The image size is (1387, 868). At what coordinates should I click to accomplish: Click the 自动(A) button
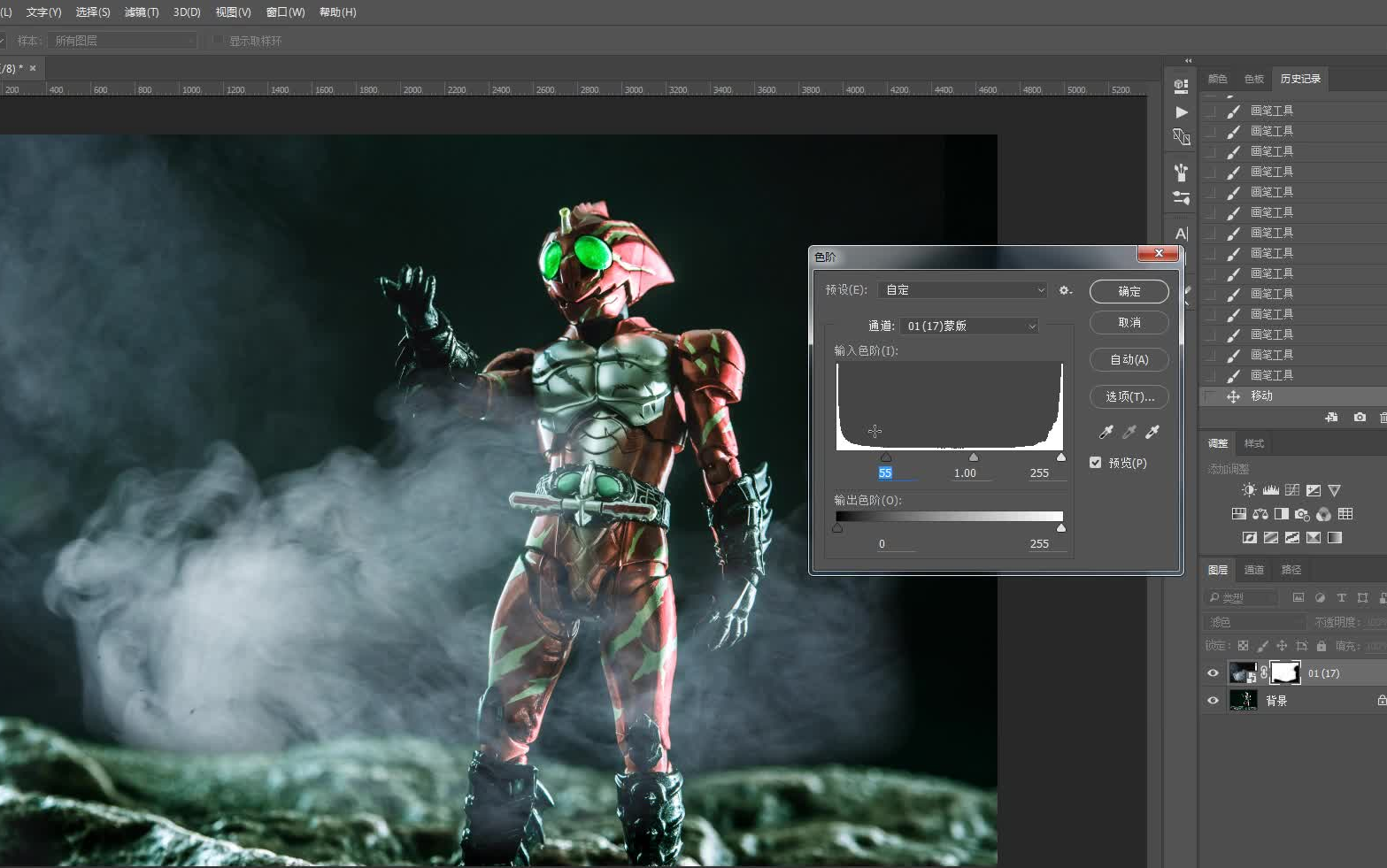[x=1129, y=360]
